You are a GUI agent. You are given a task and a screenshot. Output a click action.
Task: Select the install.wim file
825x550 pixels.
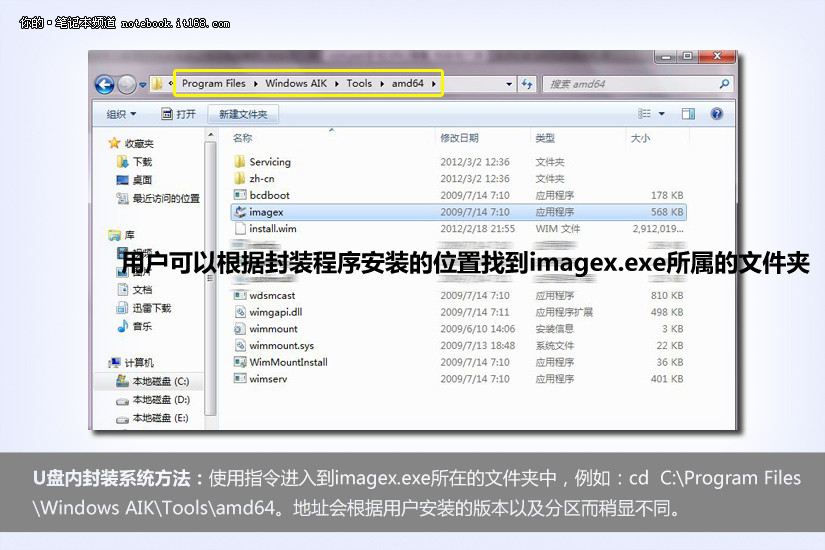pyautogui.click(x=273, y=229)
